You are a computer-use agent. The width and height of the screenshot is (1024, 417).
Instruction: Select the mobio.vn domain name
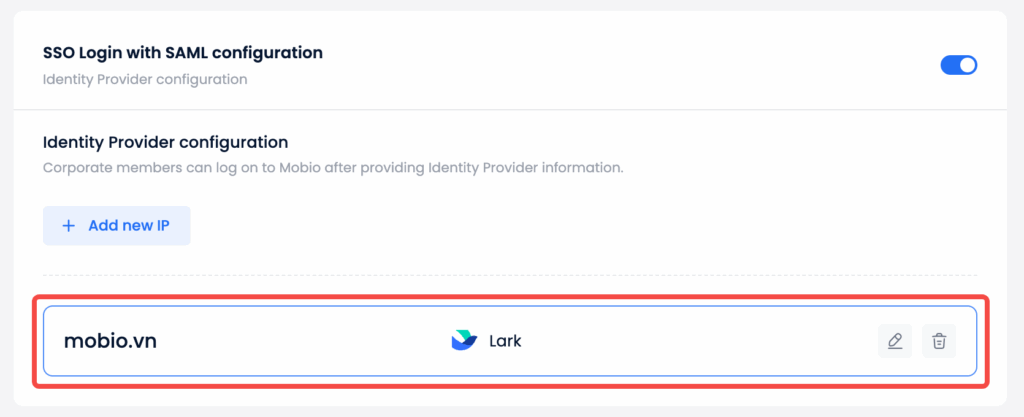(x=110, y=341)
